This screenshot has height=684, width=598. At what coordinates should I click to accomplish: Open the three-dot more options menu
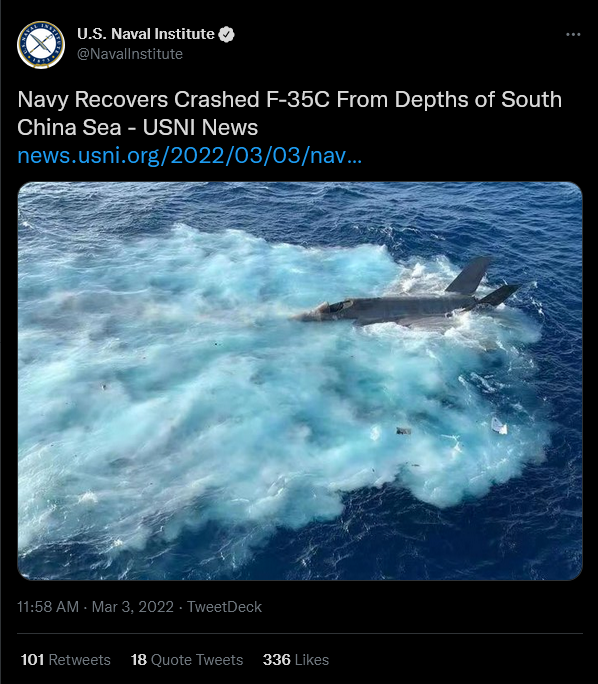[573, 34]
